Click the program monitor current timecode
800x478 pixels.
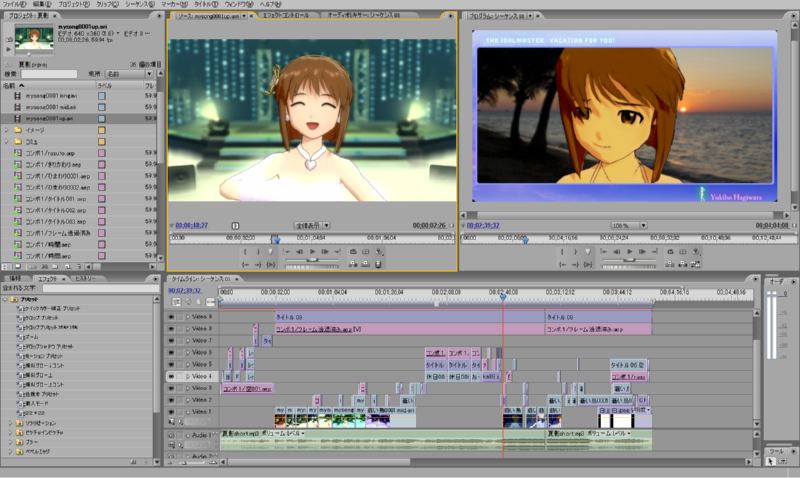point(483,225)
